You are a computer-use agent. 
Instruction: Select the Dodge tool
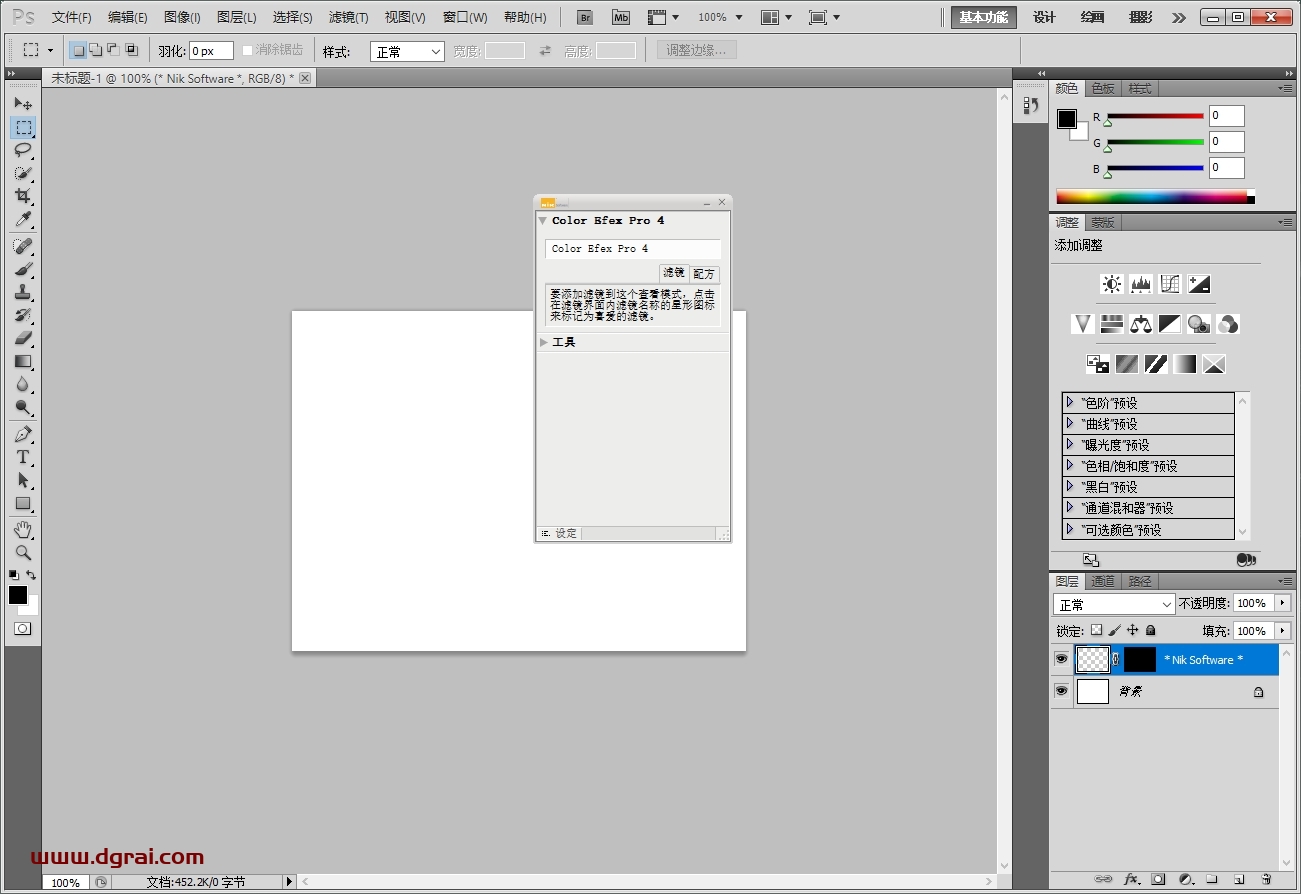click(x=23, y=407)
